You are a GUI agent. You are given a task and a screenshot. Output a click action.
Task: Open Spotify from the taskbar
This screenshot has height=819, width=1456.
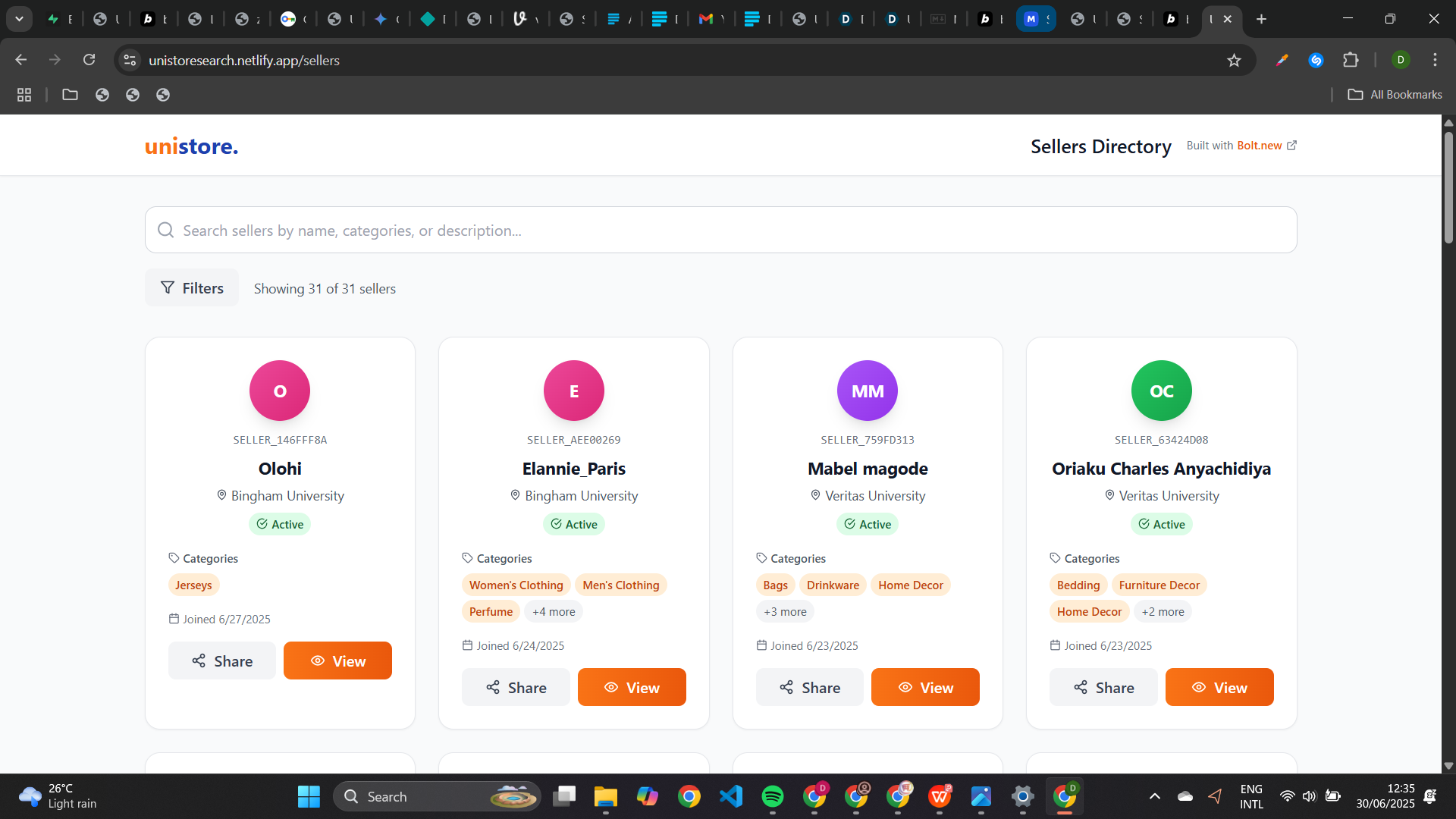click(x=772, y=796)
